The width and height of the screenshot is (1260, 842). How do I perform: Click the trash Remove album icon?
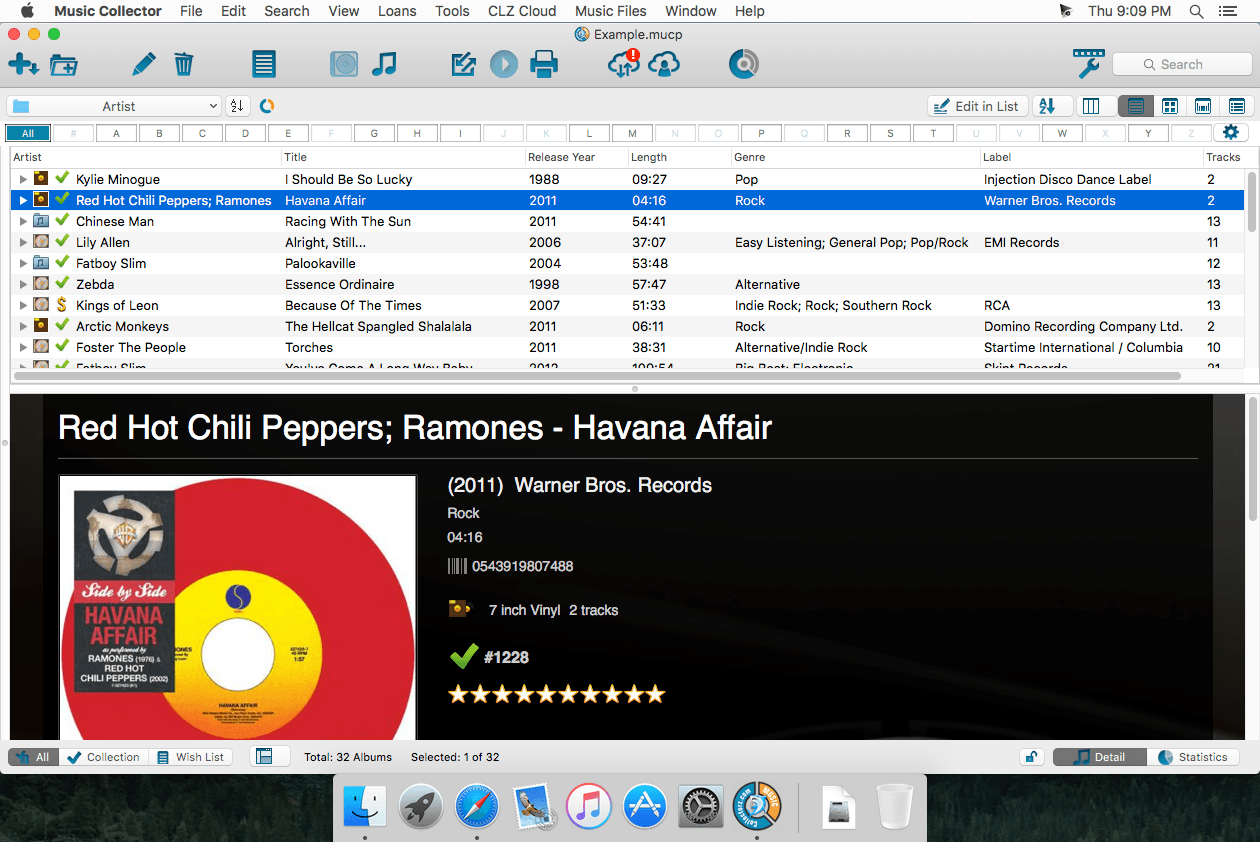click(x=184, y=65)
